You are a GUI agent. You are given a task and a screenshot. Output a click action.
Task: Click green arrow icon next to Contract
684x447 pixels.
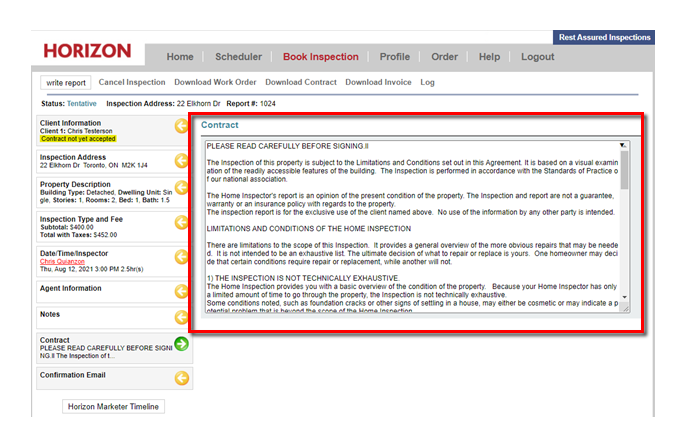(181, 345)
